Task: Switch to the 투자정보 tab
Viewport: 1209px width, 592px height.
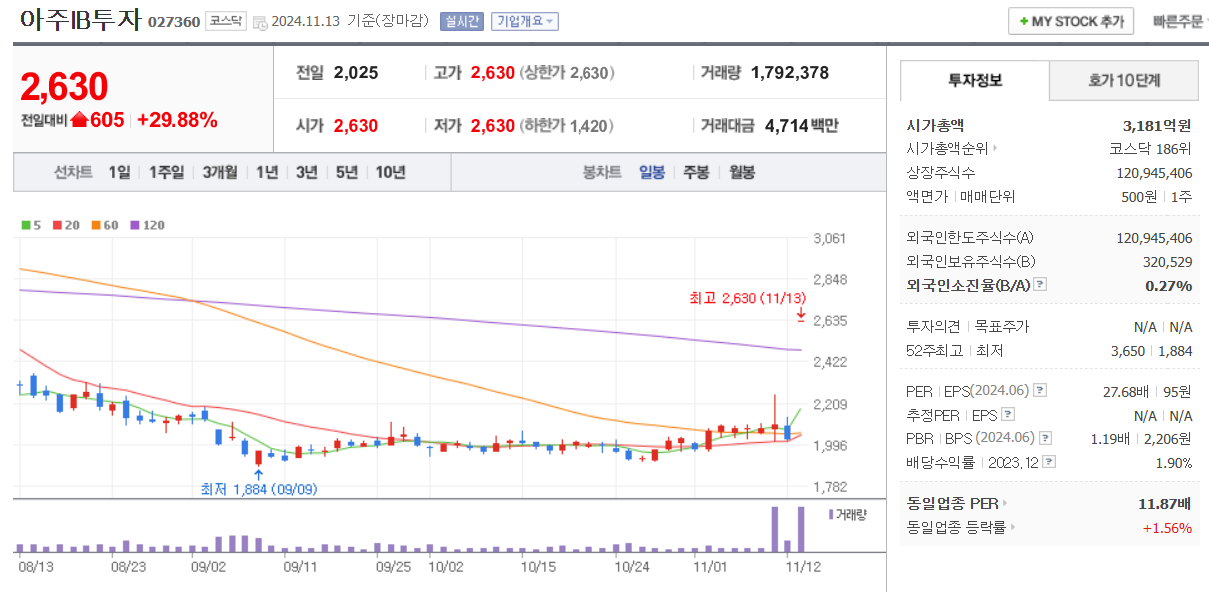Action: [975, 81]
